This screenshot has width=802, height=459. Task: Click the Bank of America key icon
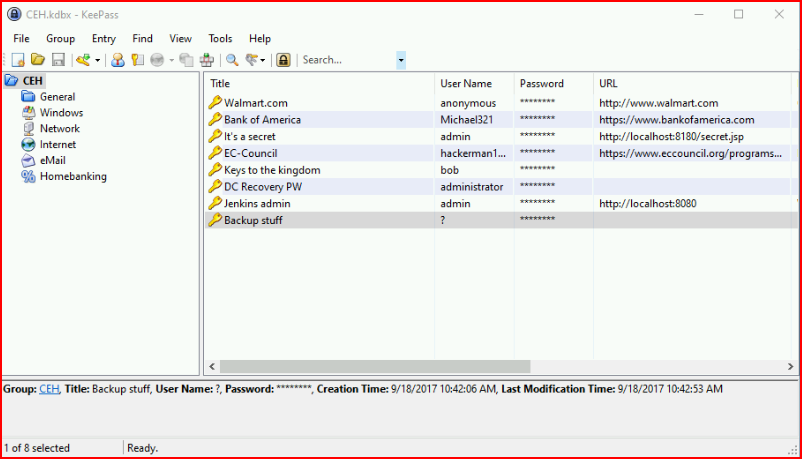point(215,119)
